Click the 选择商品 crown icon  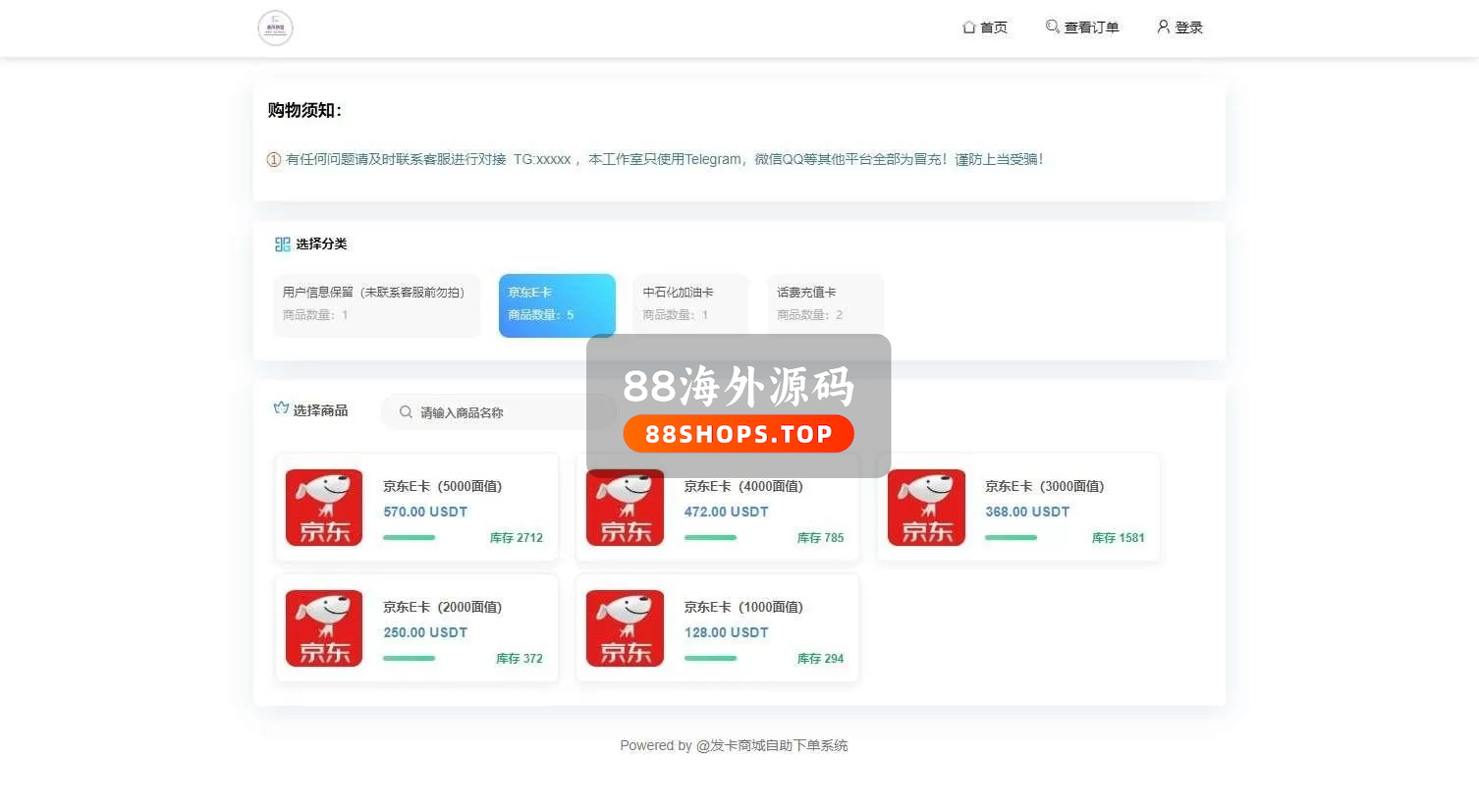tap(281, 408)
